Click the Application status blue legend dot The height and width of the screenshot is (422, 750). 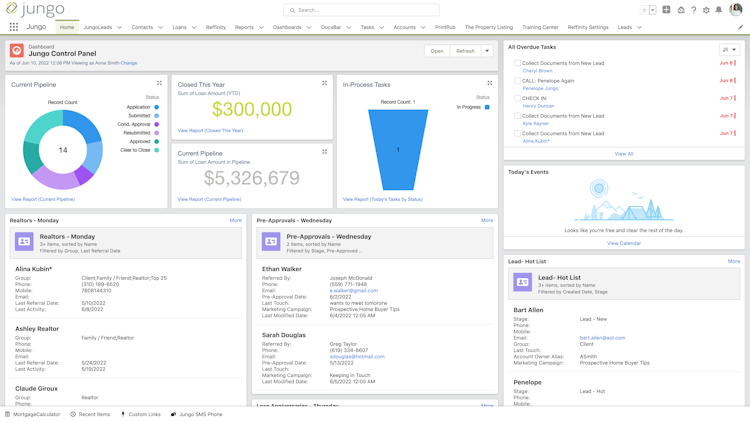click(x=156, y=107)
